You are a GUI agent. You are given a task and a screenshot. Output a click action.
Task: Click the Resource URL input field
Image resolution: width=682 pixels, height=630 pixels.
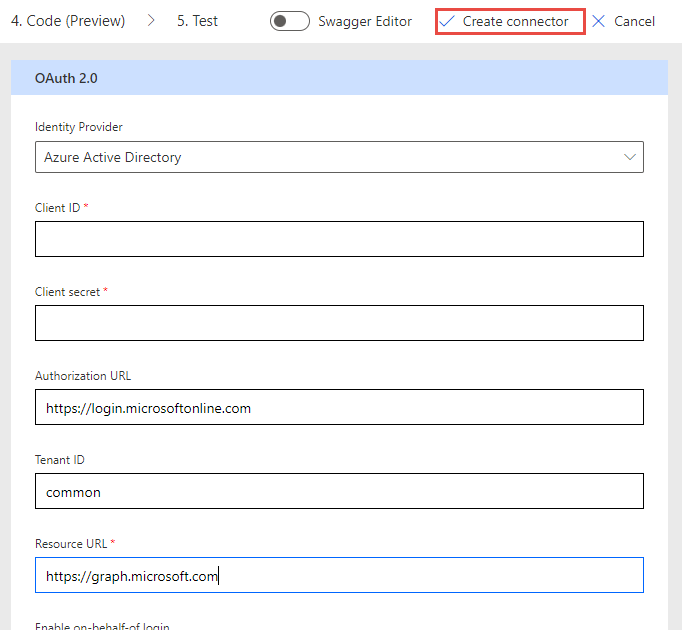pyautogui.click(x=339, y=575)
